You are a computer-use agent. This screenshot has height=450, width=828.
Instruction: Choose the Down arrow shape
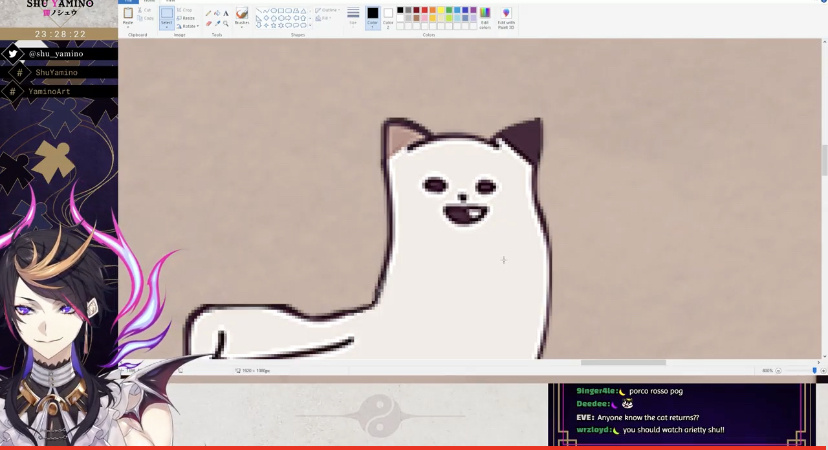tap(258, 25)
